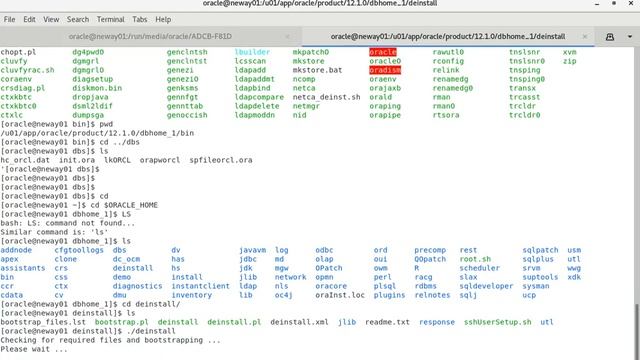This screenshot has width=640, height=360.
Task: Open the Terminal menu
Action: click(110, 19)
